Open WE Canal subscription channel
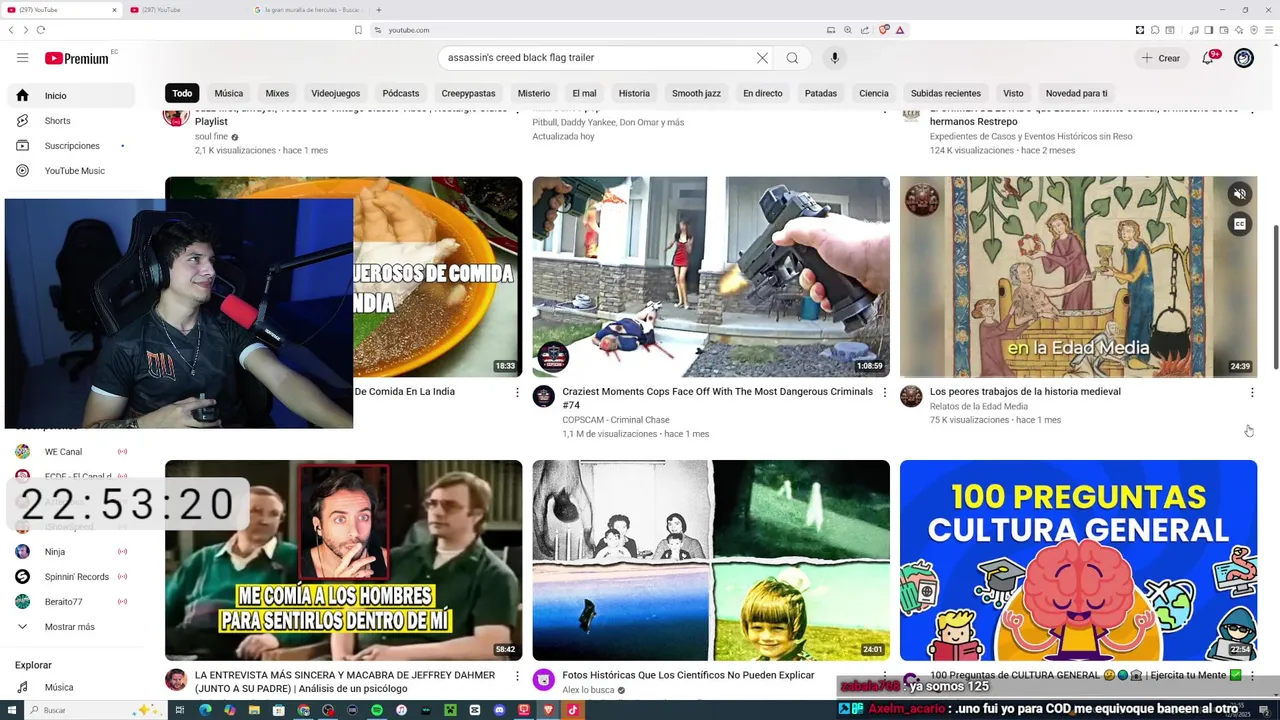 click(69, 452)
